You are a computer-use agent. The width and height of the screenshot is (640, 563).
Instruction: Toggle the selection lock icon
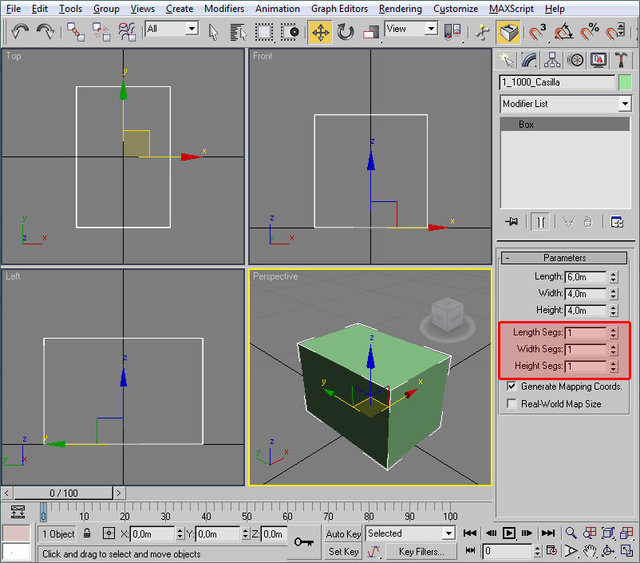click(87, 534)
